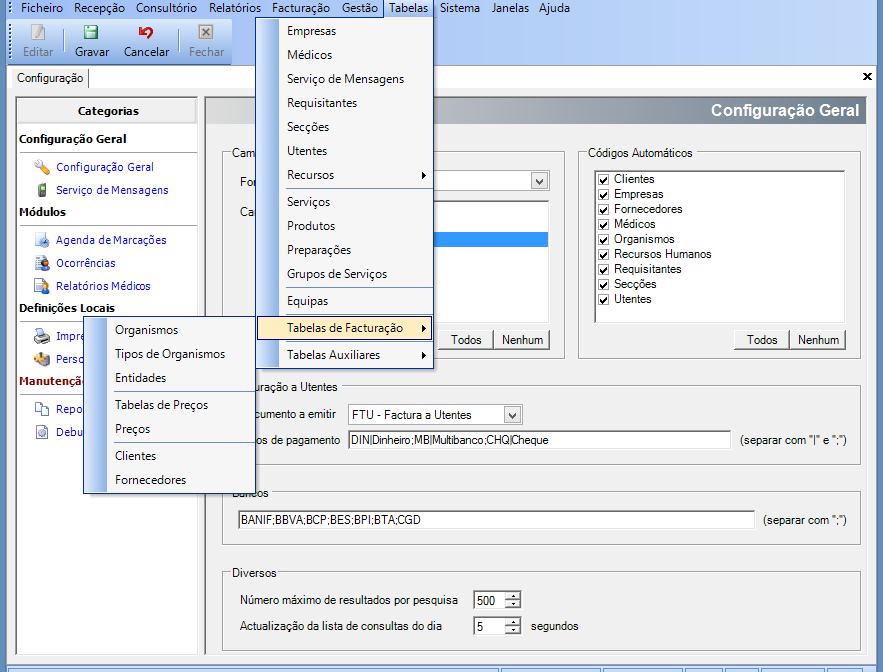Click Nenhum under Códigos Automáticos
Viewport: 883px width, 672px height.
point(818,340)
